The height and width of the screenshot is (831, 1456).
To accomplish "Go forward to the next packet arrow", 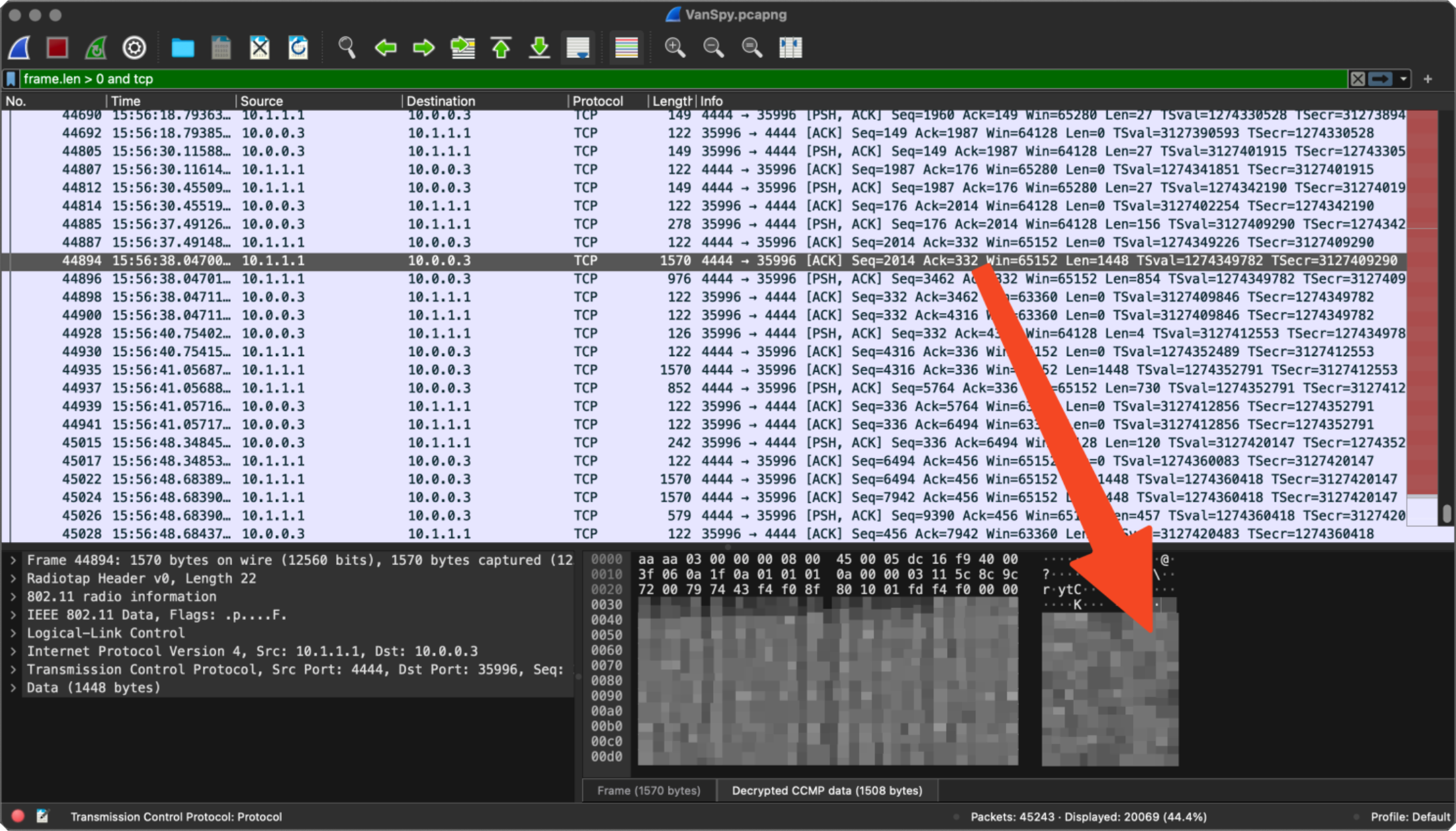I will [424, 48].
